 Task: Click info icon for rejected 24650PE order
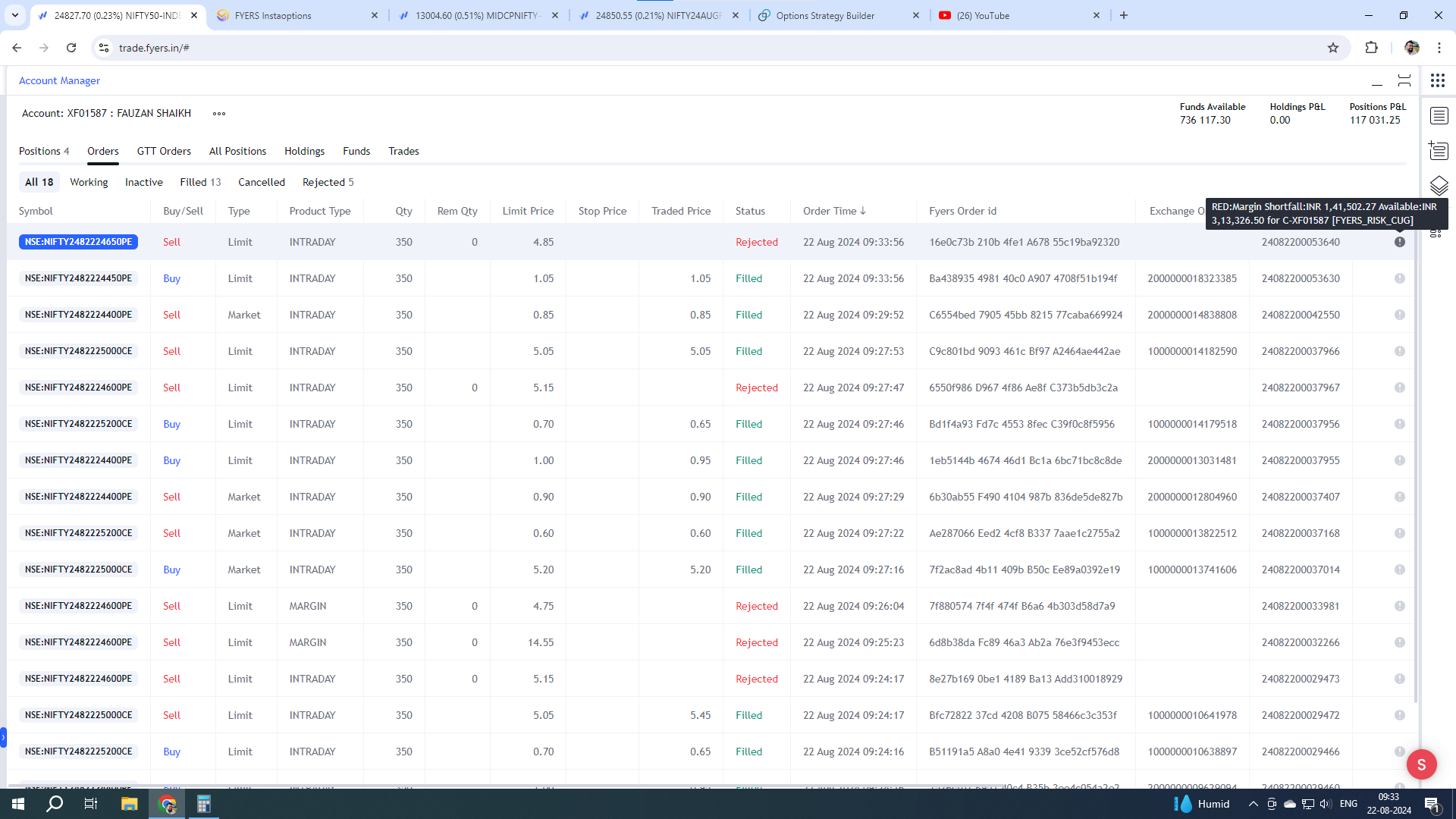1400,242
